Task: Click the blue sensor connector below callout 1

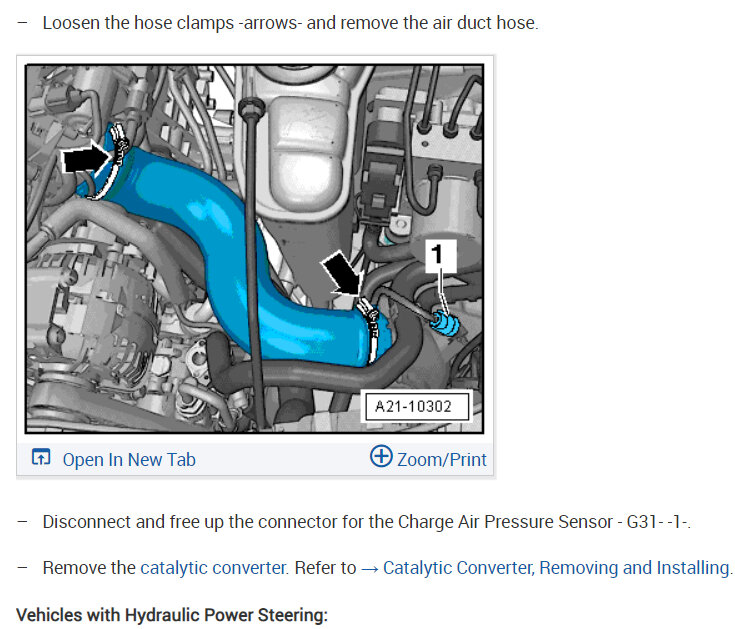Action: (x=443, y=323)
